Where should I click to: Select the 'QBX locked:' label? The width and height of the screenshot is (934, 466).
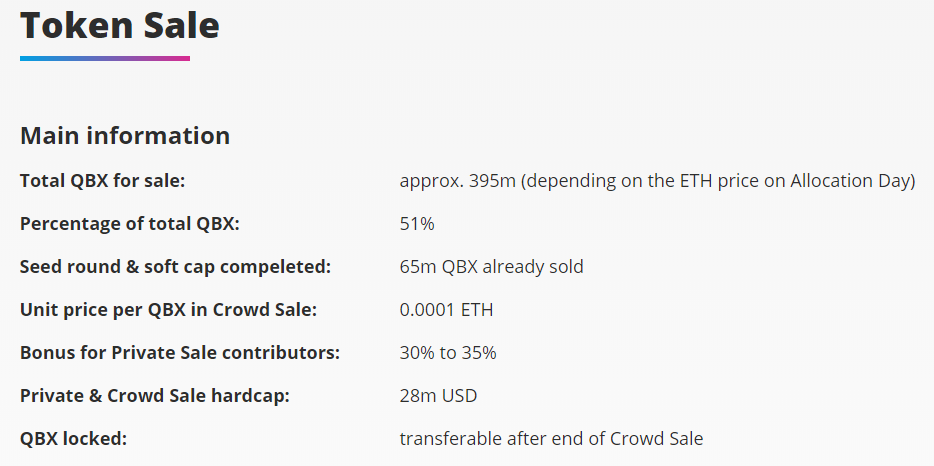74,439
